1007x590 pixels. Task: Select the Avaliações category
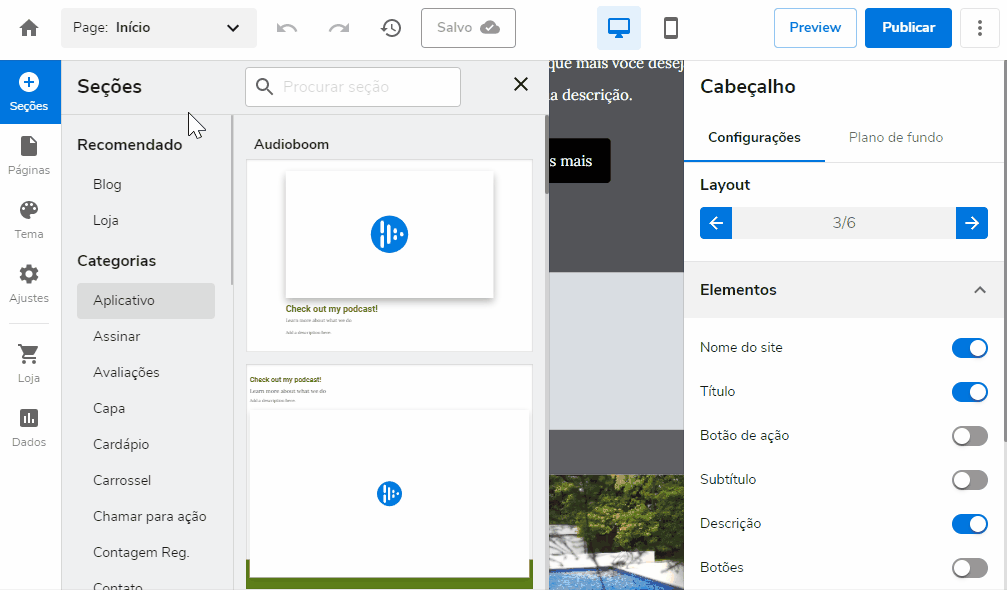pos(126,372)
